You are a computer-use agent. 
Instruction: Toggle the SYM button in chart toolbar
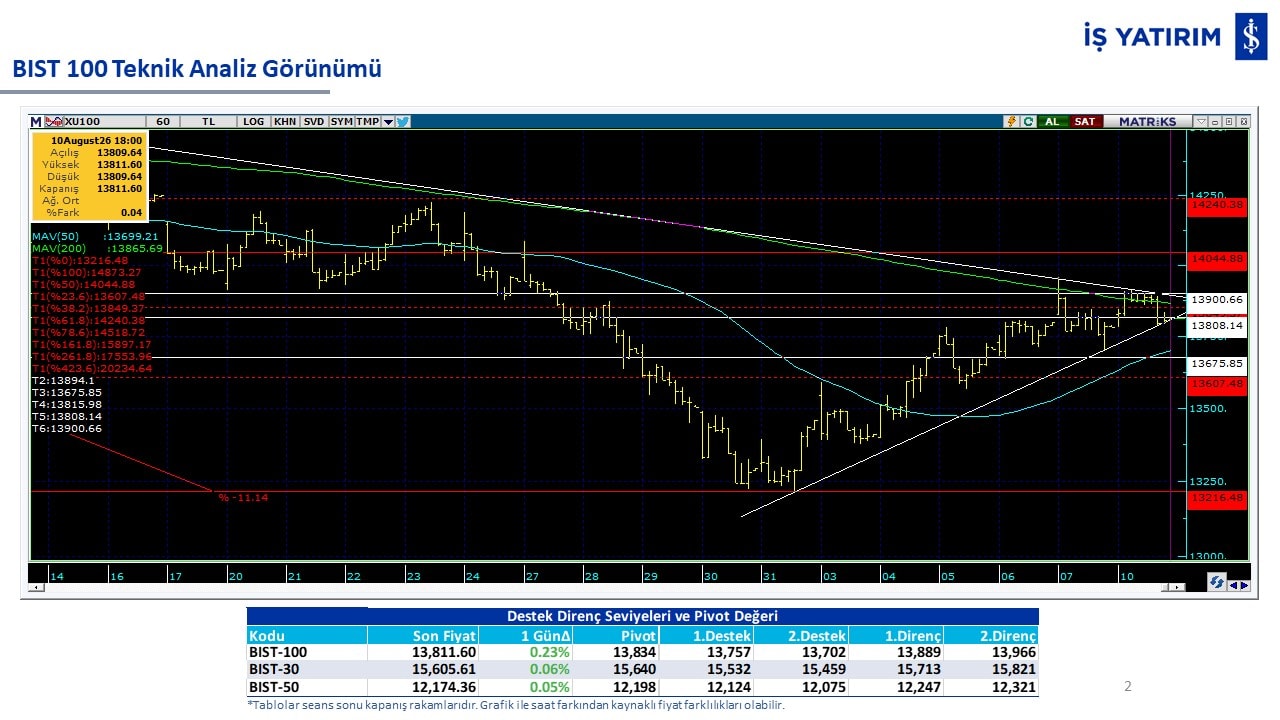341,121
